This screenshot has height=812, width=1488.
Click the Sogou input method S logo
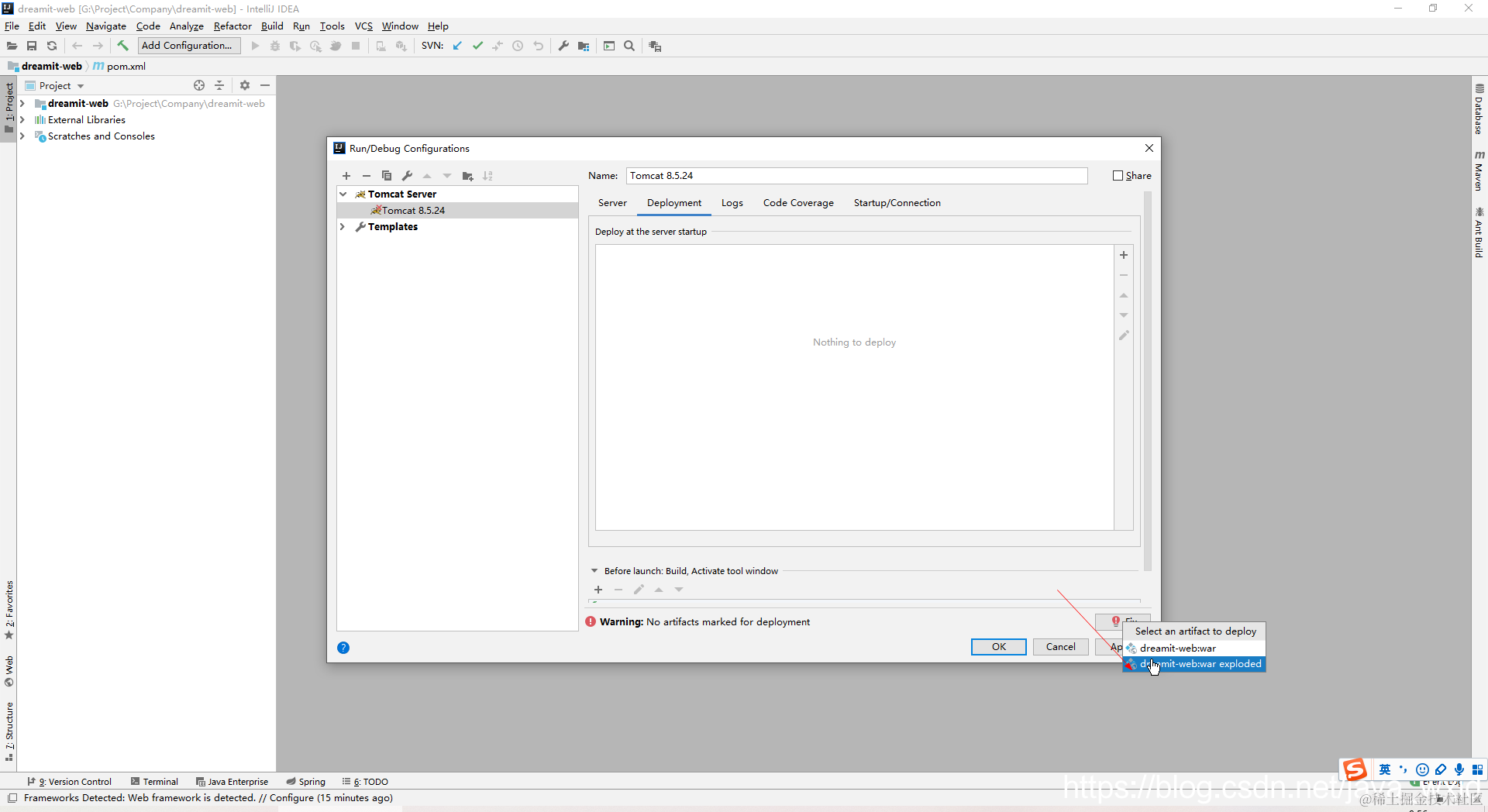1355,769
